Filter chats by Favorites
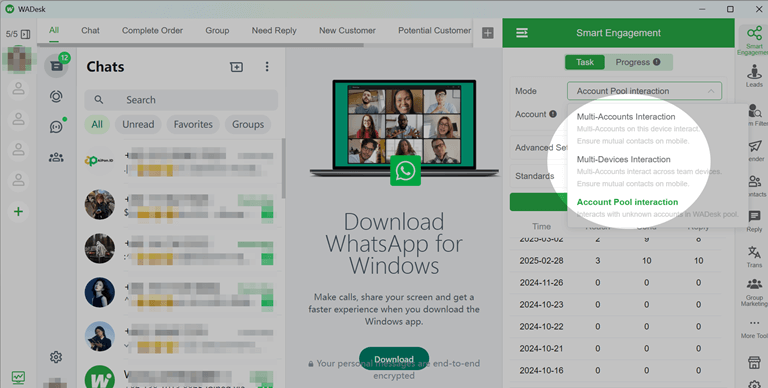768x388 pixels. [x=193, y=124]
